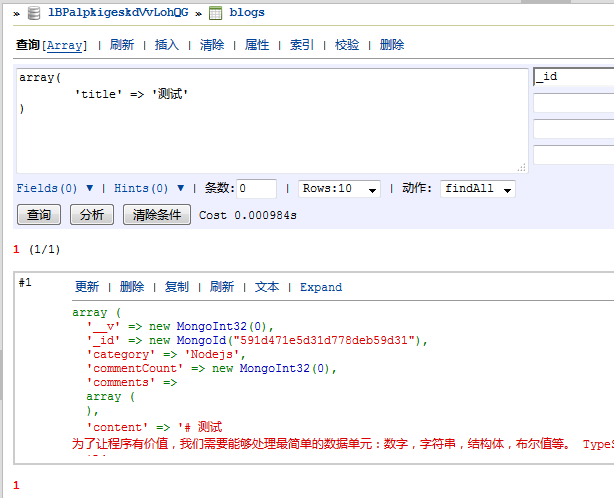Click the blogs collection table icon
614x498 pixels.
coord(215,13)
